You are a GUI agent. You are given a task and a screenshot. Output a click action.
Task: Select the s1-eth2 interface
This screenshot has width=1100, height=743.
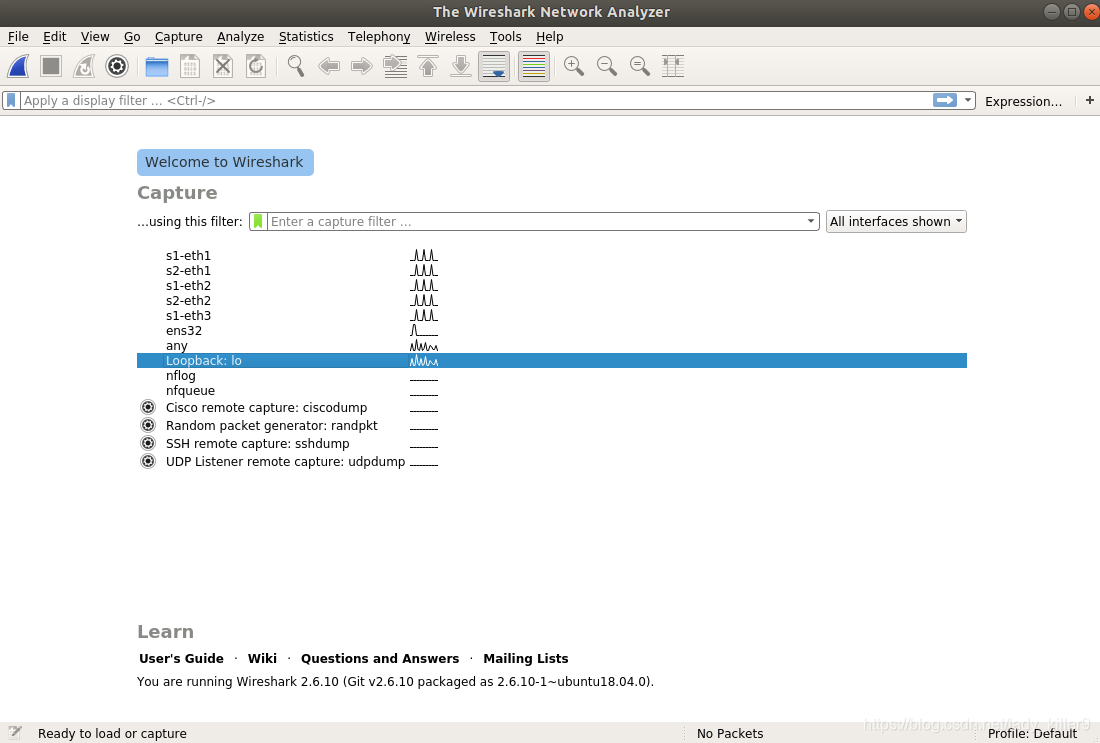pos(551,286)
